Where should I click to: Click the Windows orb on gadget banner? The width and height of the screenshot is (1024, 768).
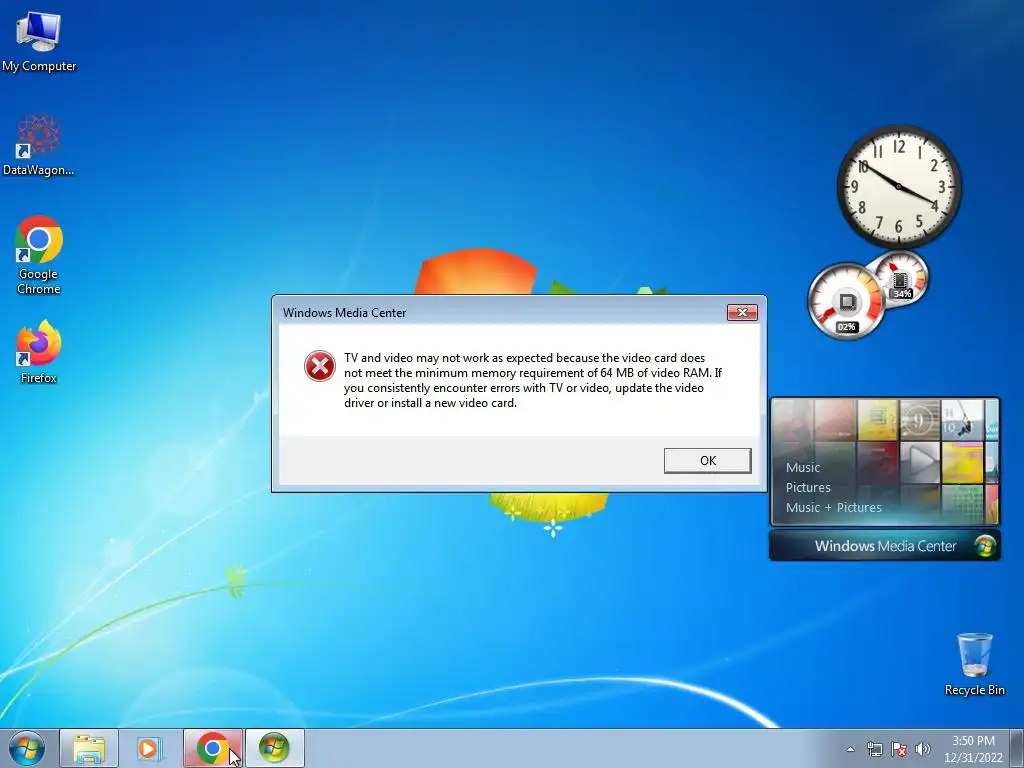985,546
